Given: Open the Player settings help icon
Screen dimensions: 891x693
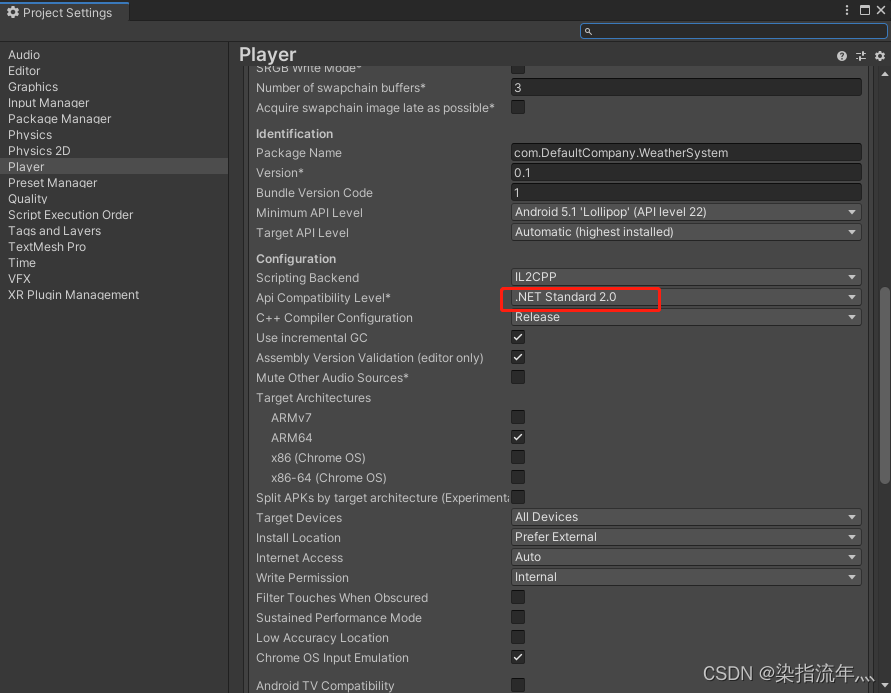Looking at the screenshot, I should [840, 56].
